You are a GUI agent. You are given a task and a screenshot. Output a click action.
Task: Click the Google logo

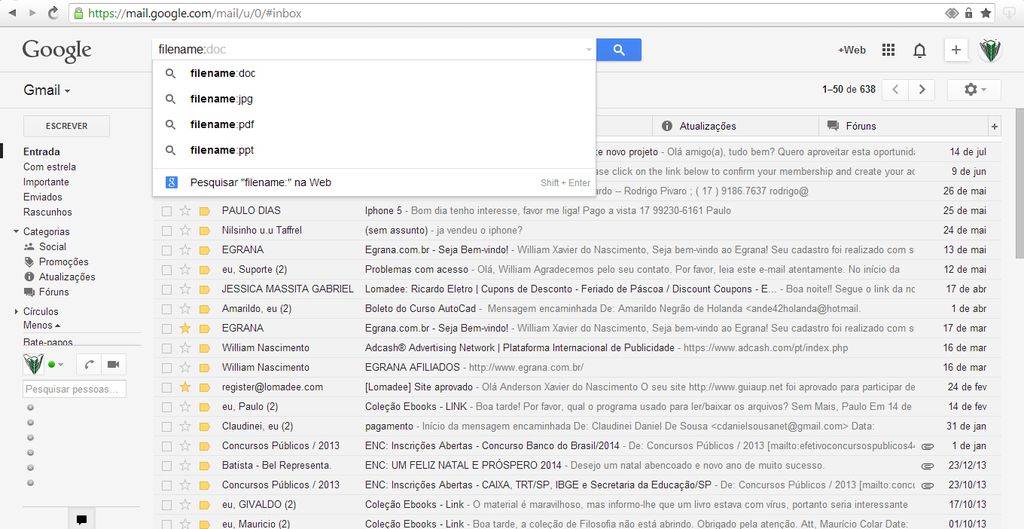click(x=57, y=51)
